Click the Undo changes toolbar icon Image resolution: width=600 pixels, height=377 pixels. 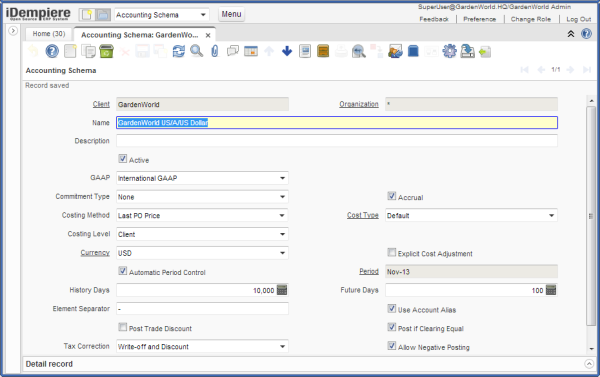click(x=34, y=51)
